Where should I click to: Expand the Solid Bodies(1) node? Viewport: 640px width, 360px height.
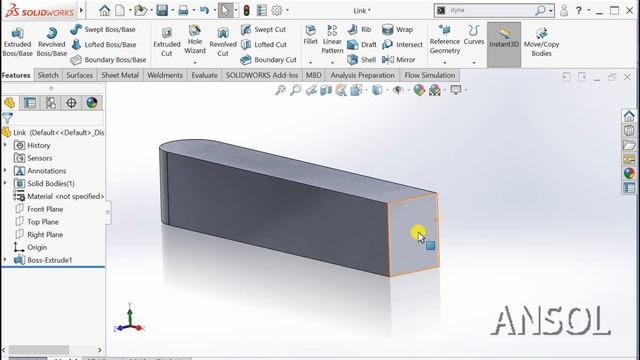(5, 183)
